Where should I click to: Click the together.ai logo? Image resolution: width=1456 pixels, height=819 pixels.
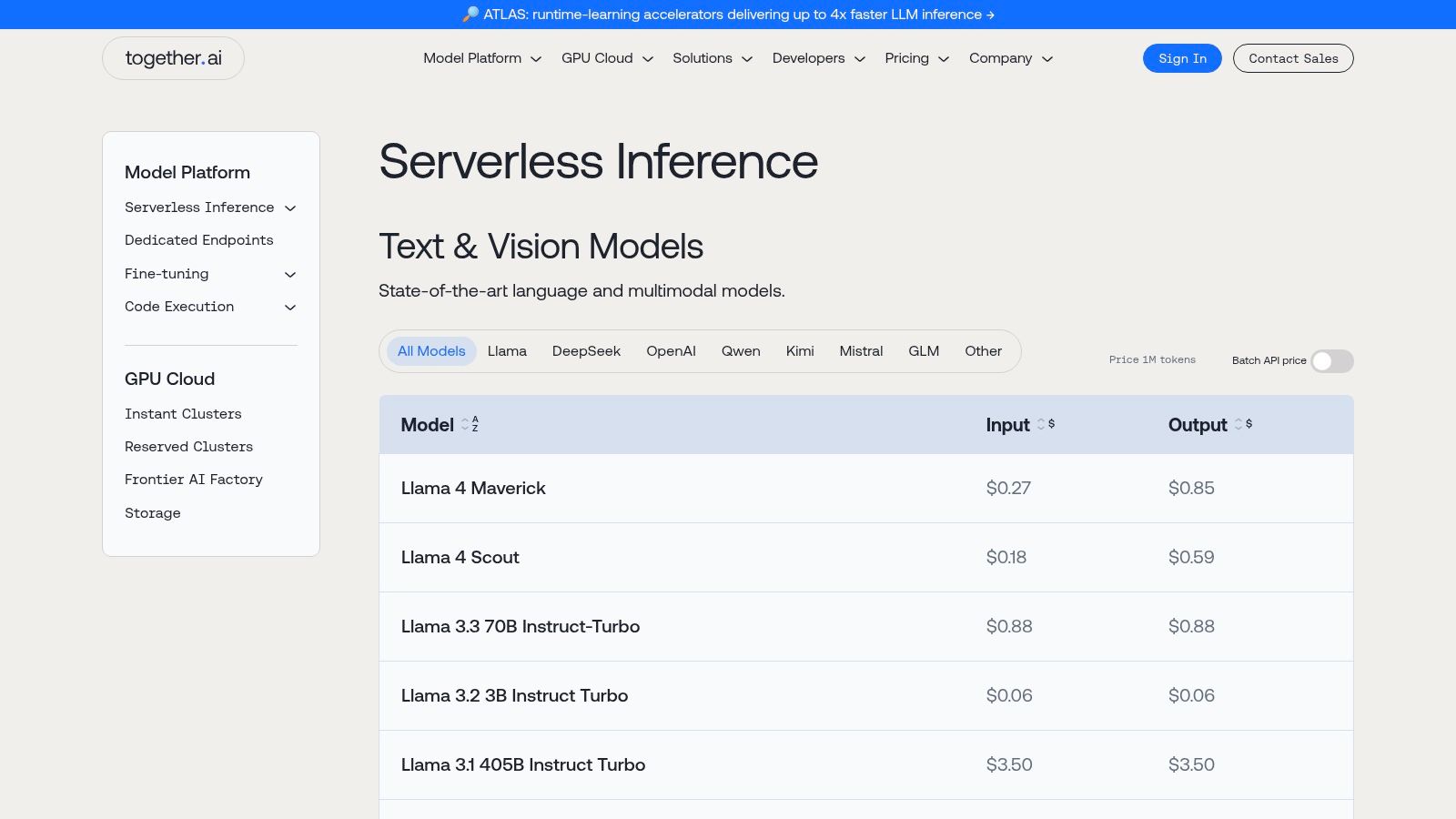[x=173, y=58]
